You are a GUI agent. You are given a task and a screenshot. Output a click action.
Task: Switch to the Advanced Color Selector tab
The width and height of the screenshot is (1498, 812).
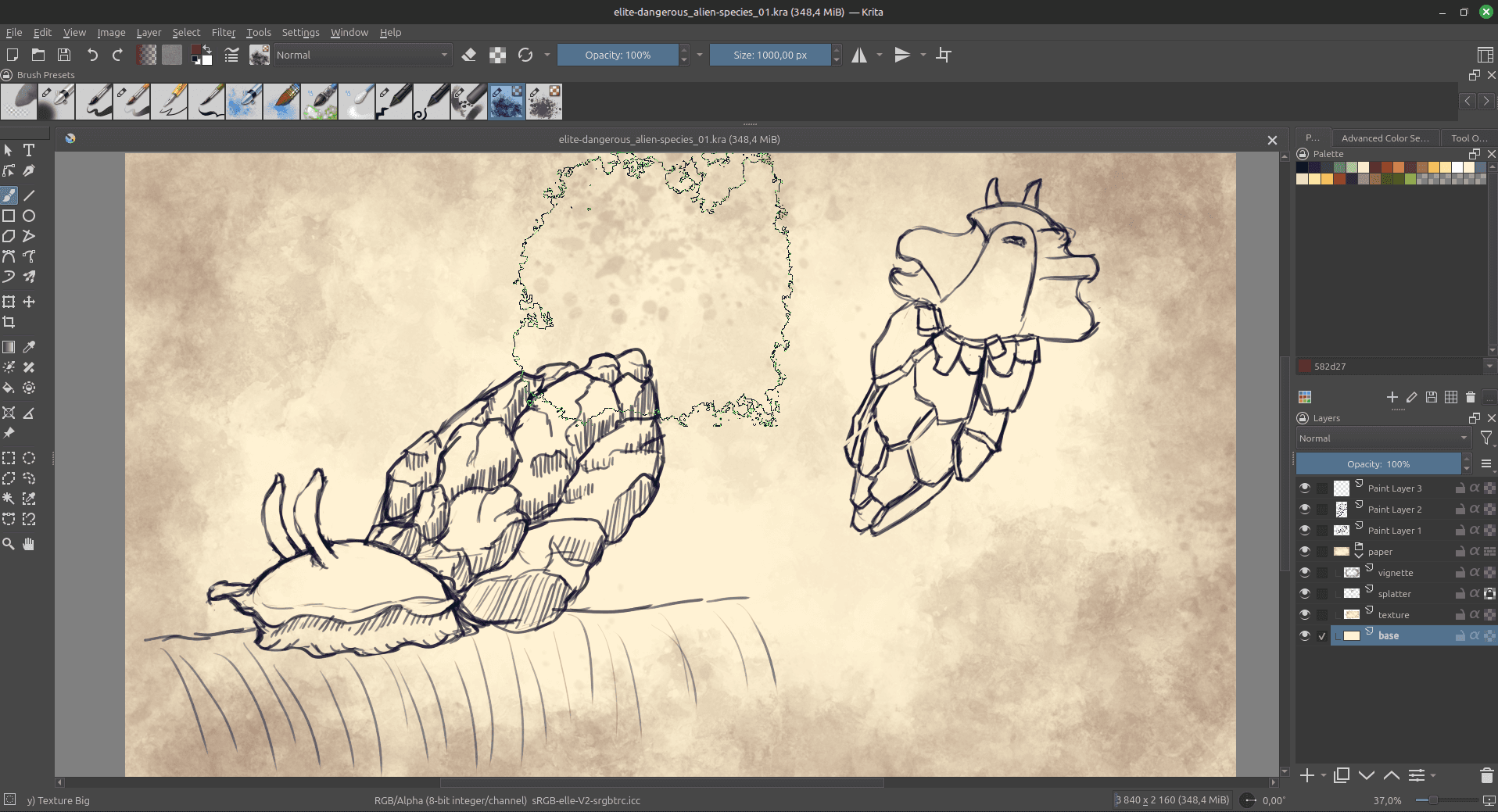pos(1385,138)
